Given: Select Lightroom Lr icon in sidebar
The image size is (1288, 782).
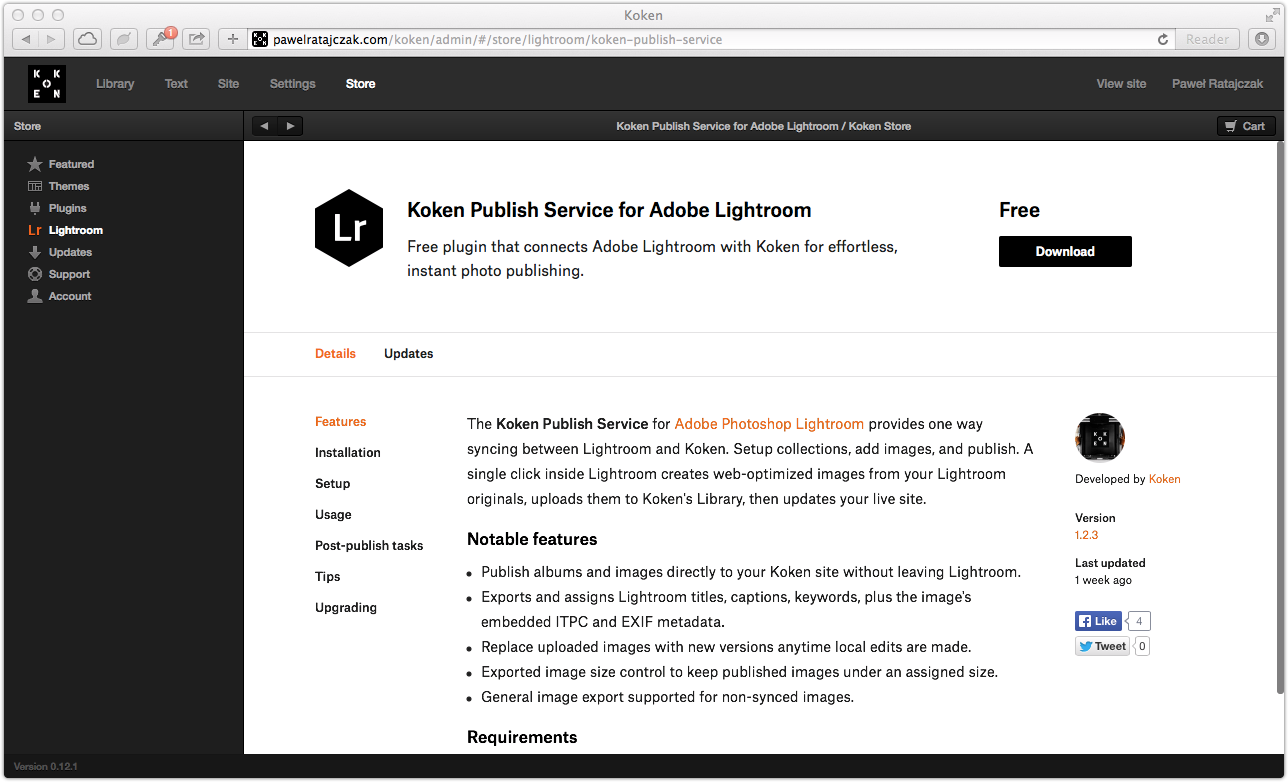Looking at the screenshot, I should click(35, 230).
